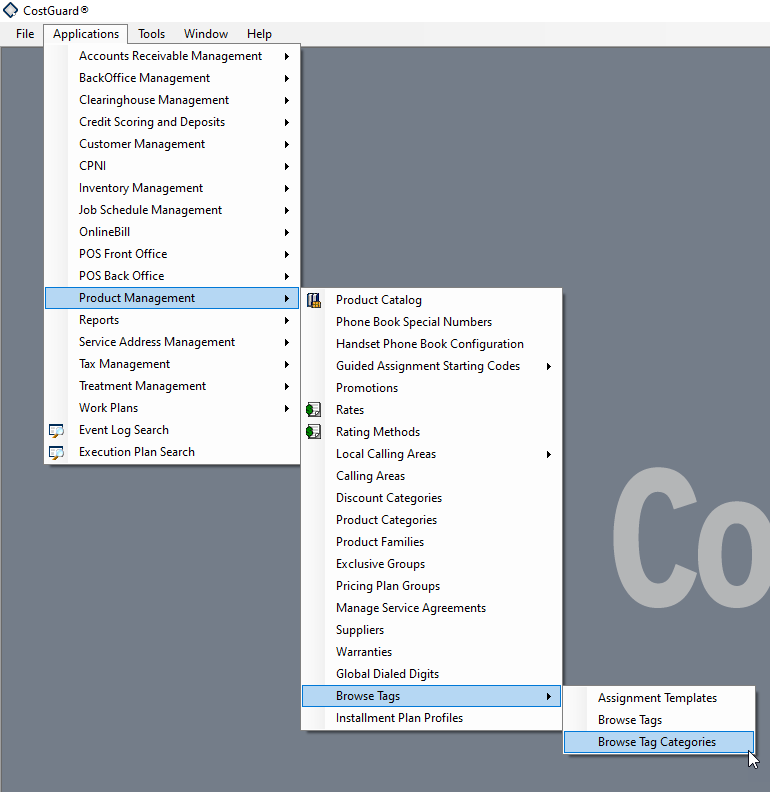Select Promotions menu entry
770x792 pixels.
[x=367, y=388]
